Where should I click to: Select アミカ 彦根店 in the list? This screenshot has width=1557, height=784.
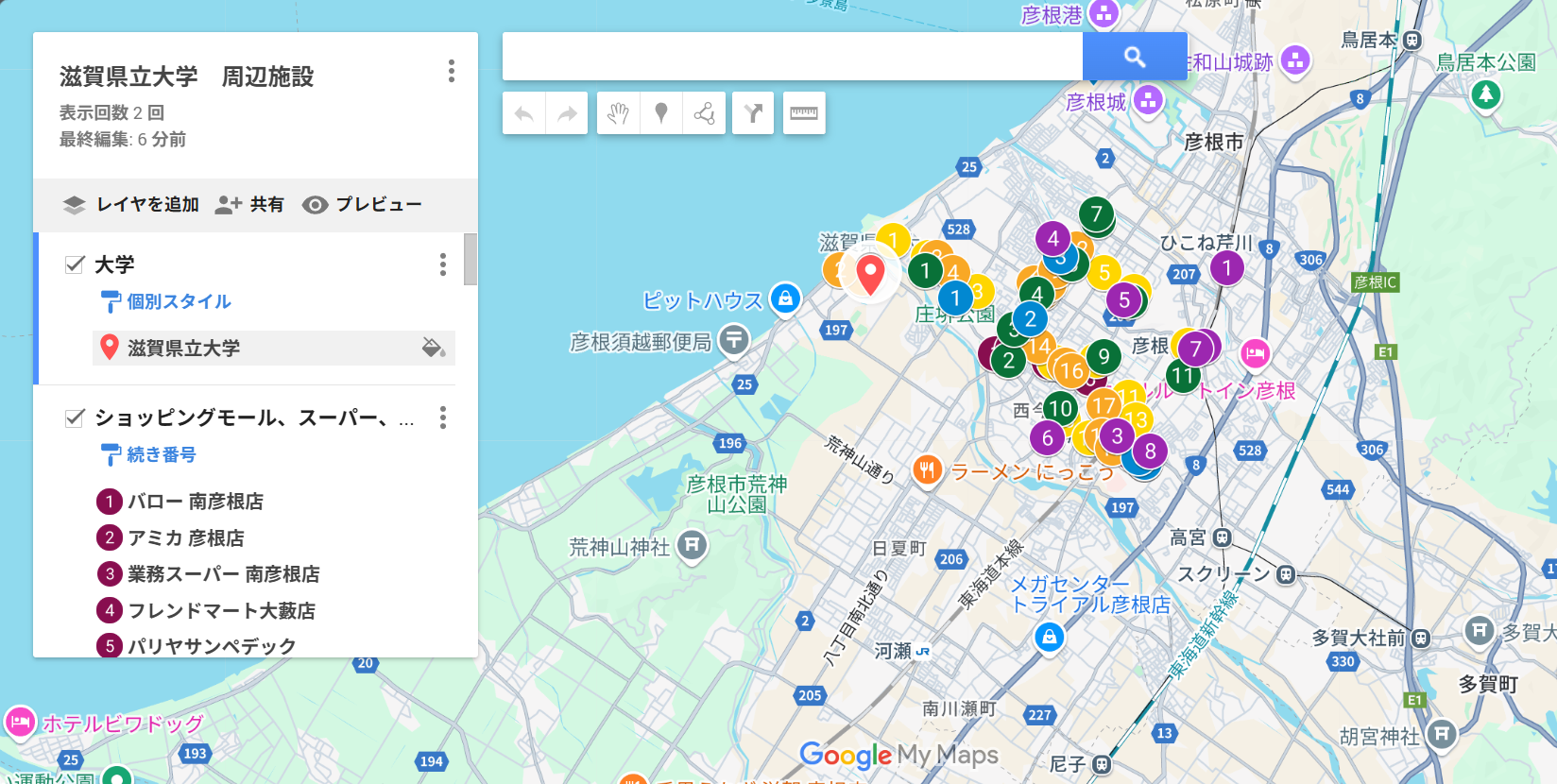click(x=185, y=538)
